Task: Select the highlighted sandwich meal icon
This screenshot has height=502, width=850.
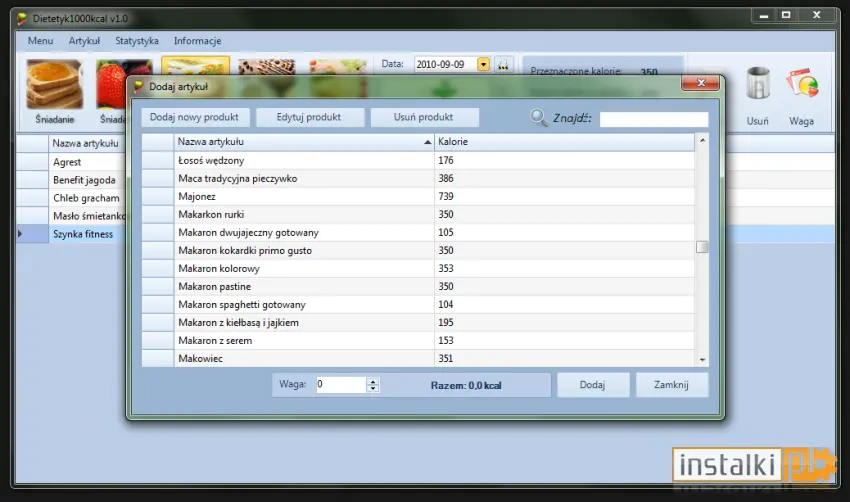Action: (195, 66)
